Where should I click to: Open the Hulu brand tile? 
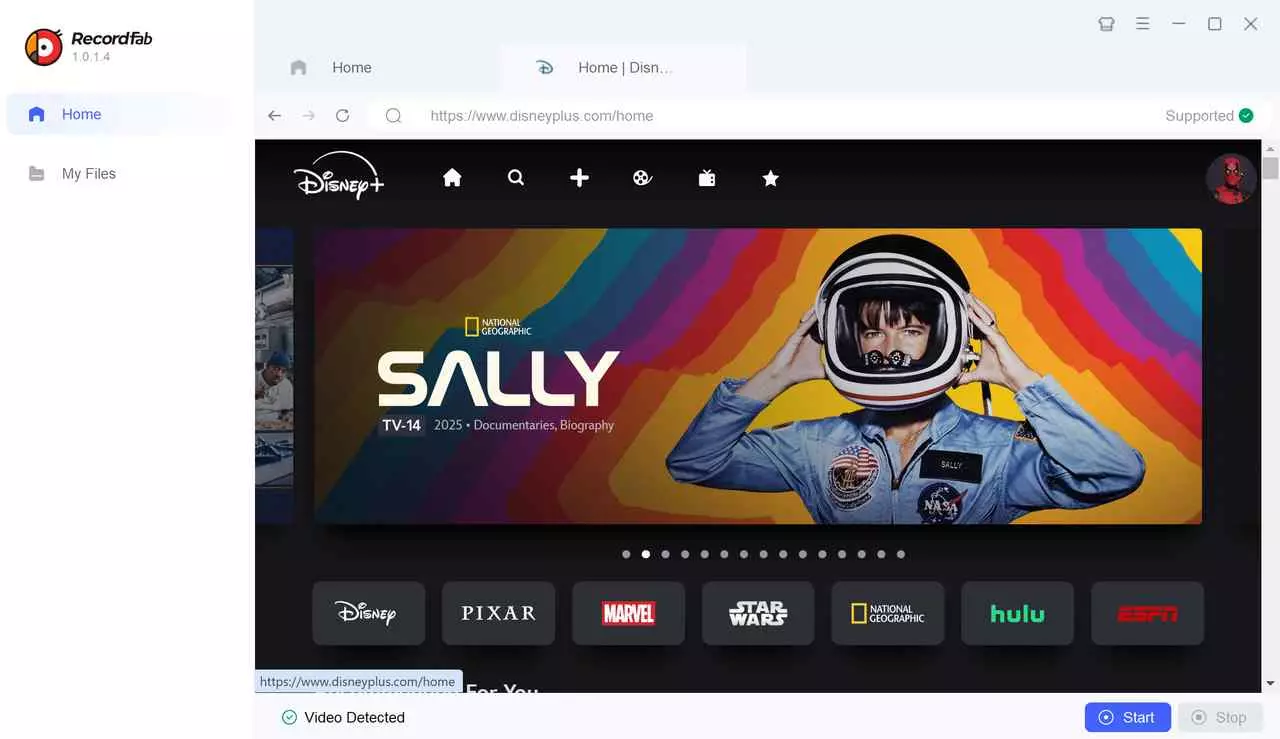pyautogui.click(x=1018, y=613)
